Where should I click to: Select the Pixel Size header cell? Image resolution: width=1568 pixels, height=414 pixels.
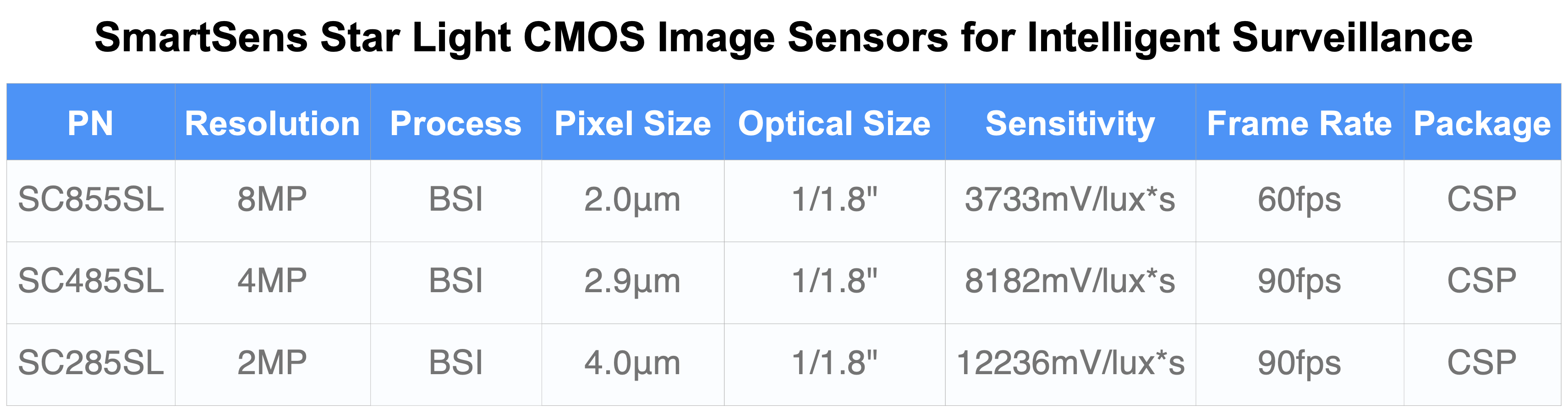(633, 123)
